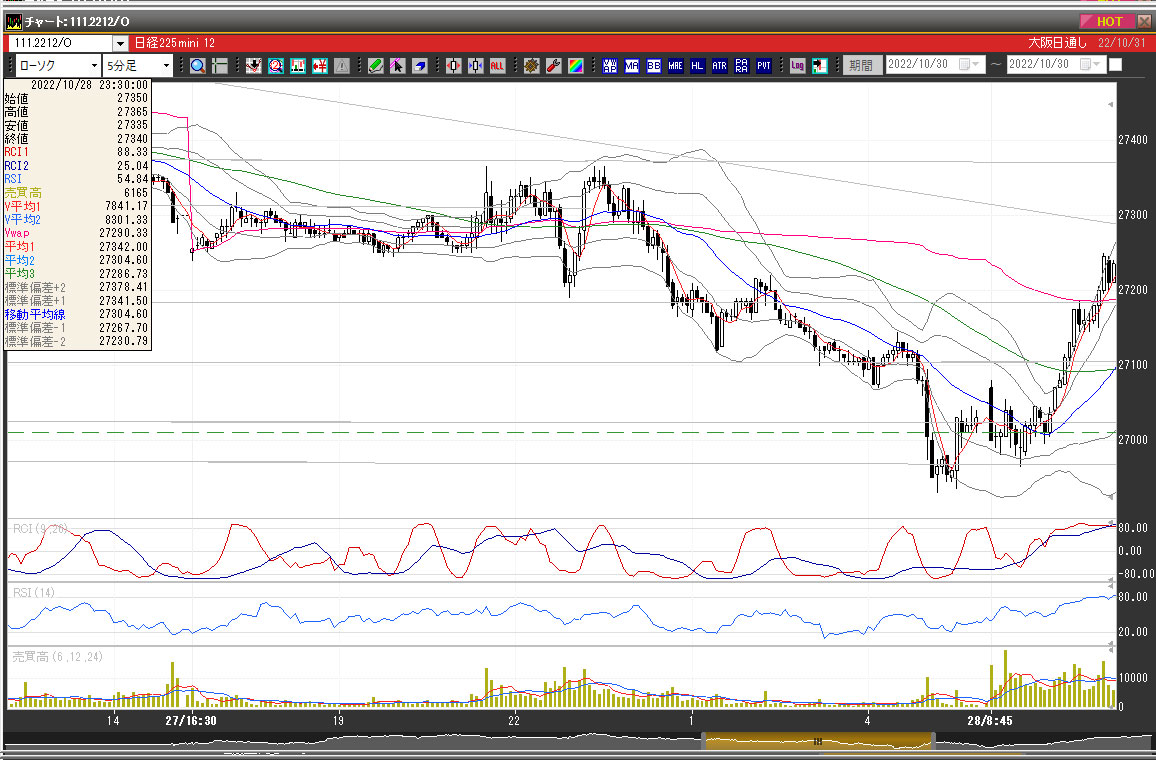The height and width of the screenshot is (760, 1156).
Task: Toggle the PVT pivot indicator
Action: pos(764,66)
